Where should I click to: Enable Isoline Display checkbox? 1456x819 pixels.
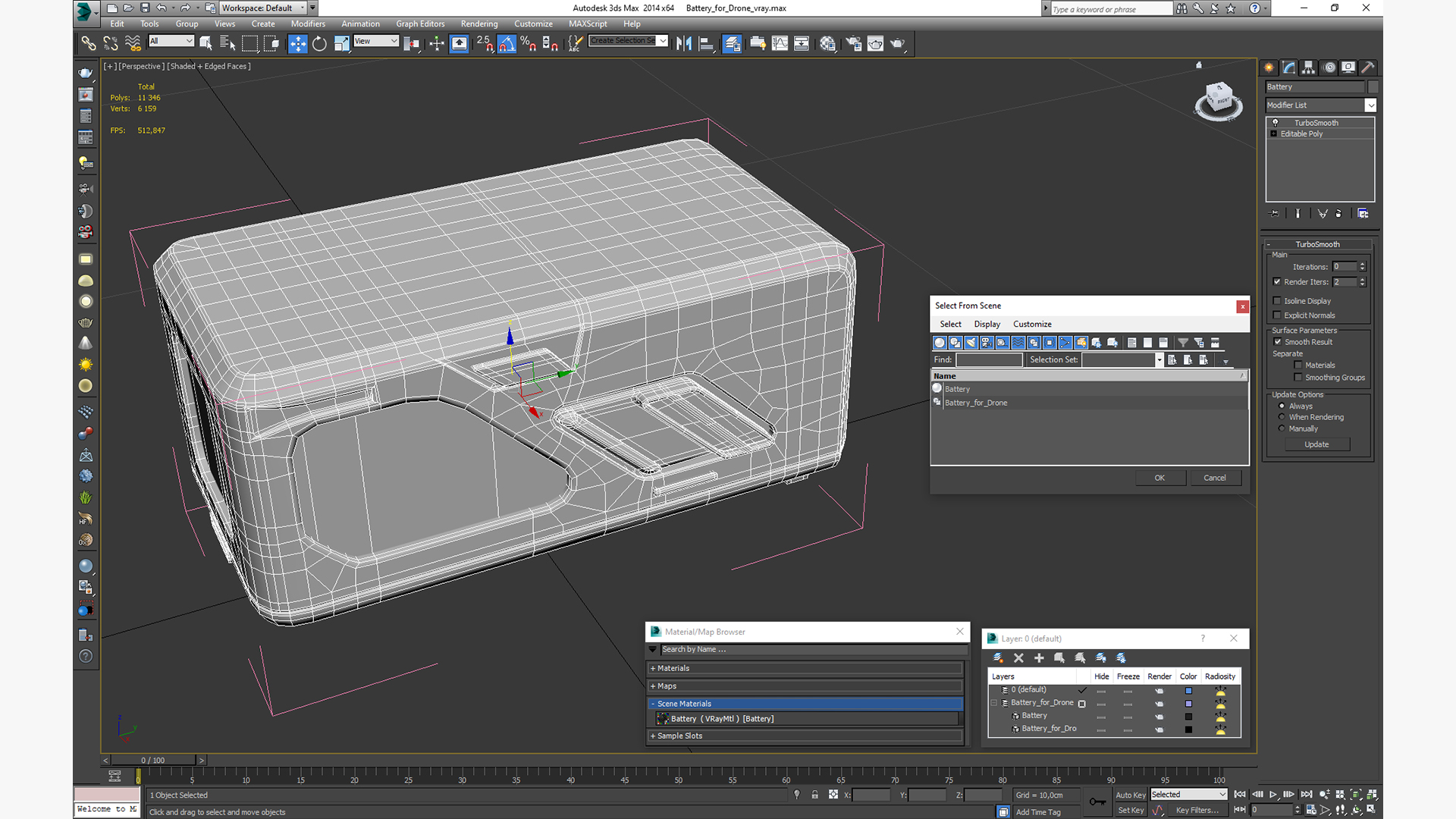tap(1277, 301)
